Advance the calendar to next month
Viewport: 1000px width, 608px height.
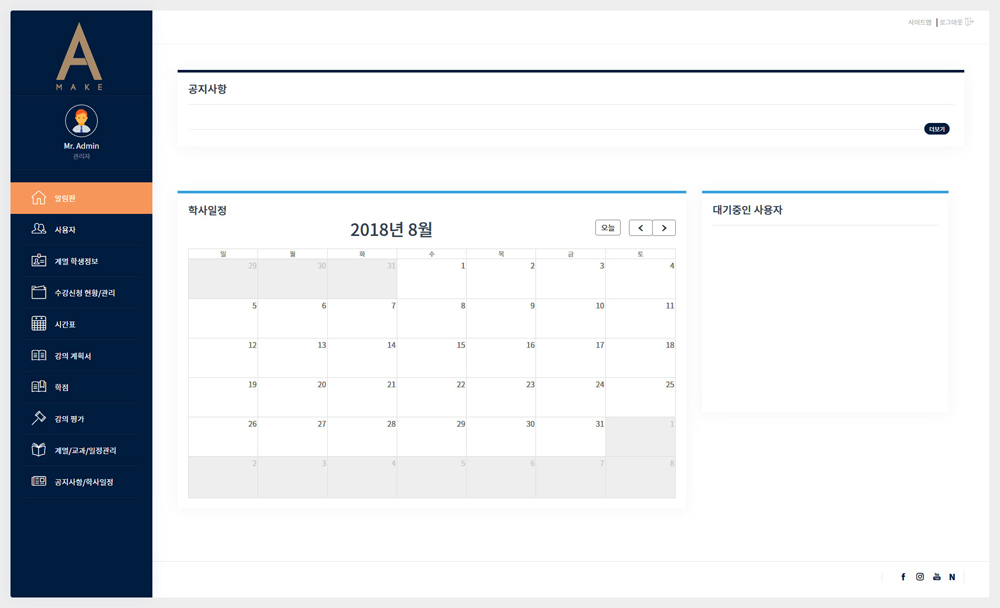click(x=664, y=228)
